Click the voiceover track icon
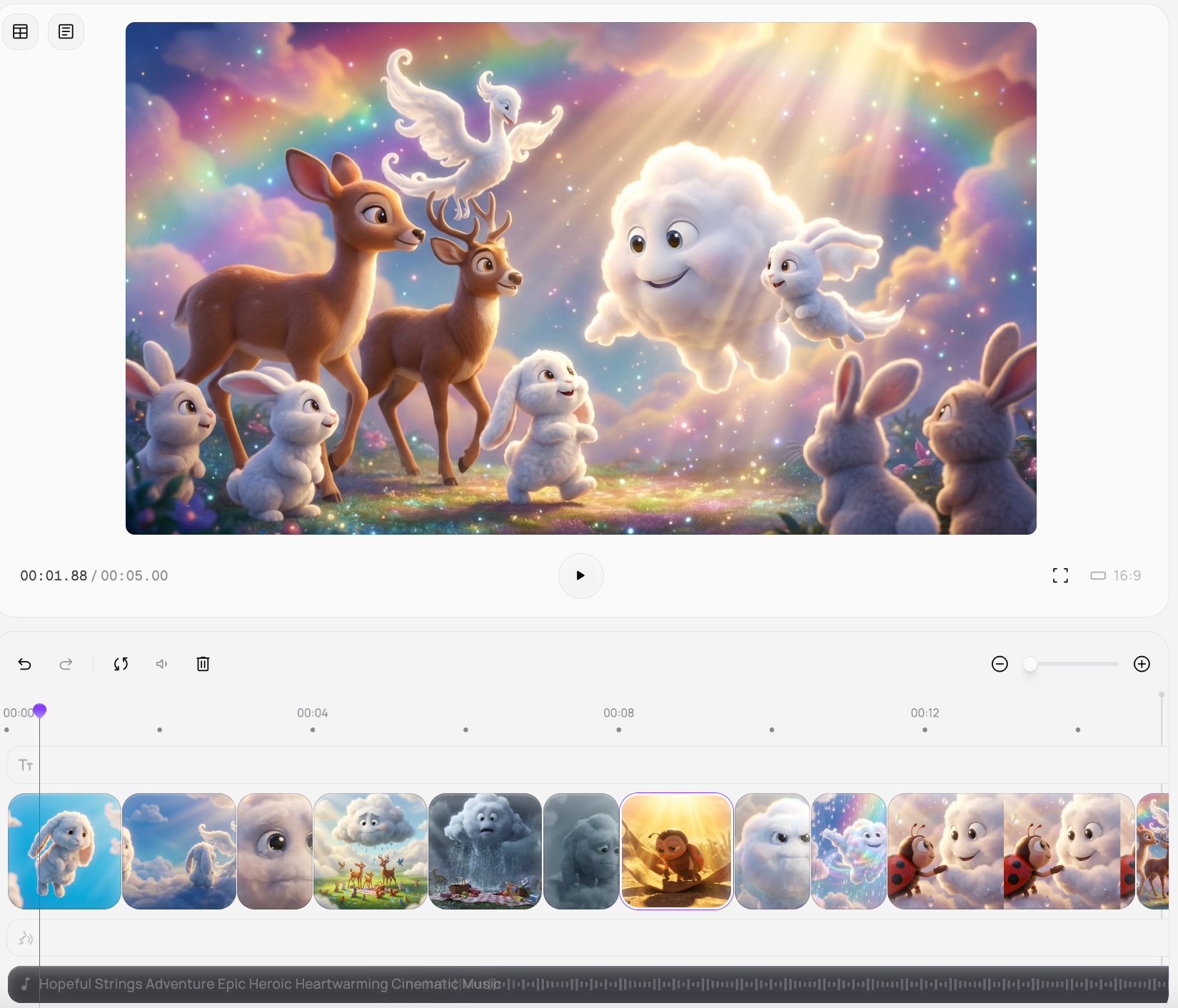This screenshot has width=1178, height=1008. click(26, 938)
